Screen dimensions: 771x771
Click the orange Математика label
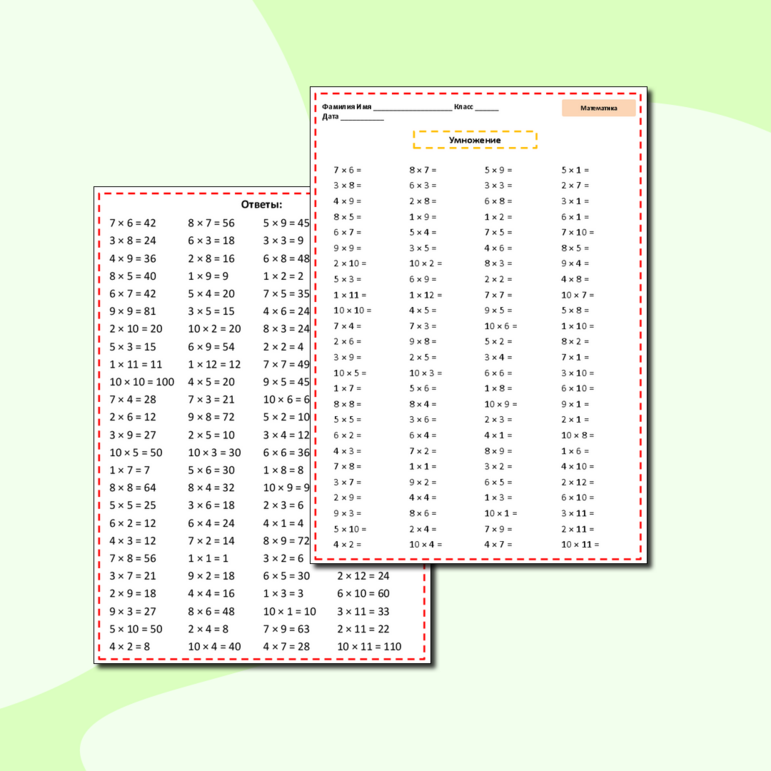coord(598,108)
